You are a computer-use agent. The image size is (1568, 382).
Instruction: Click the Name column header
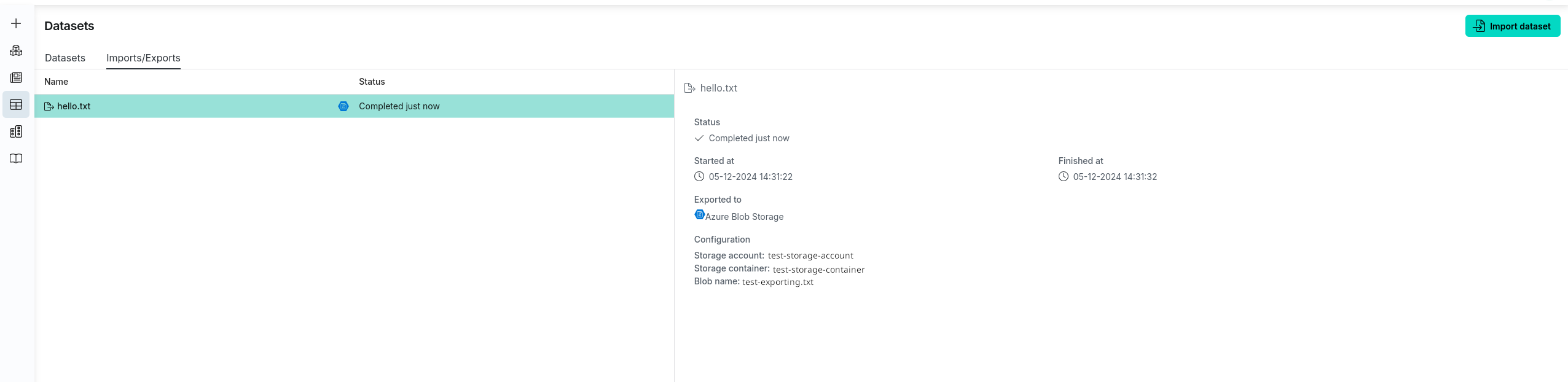coord(57,82)
